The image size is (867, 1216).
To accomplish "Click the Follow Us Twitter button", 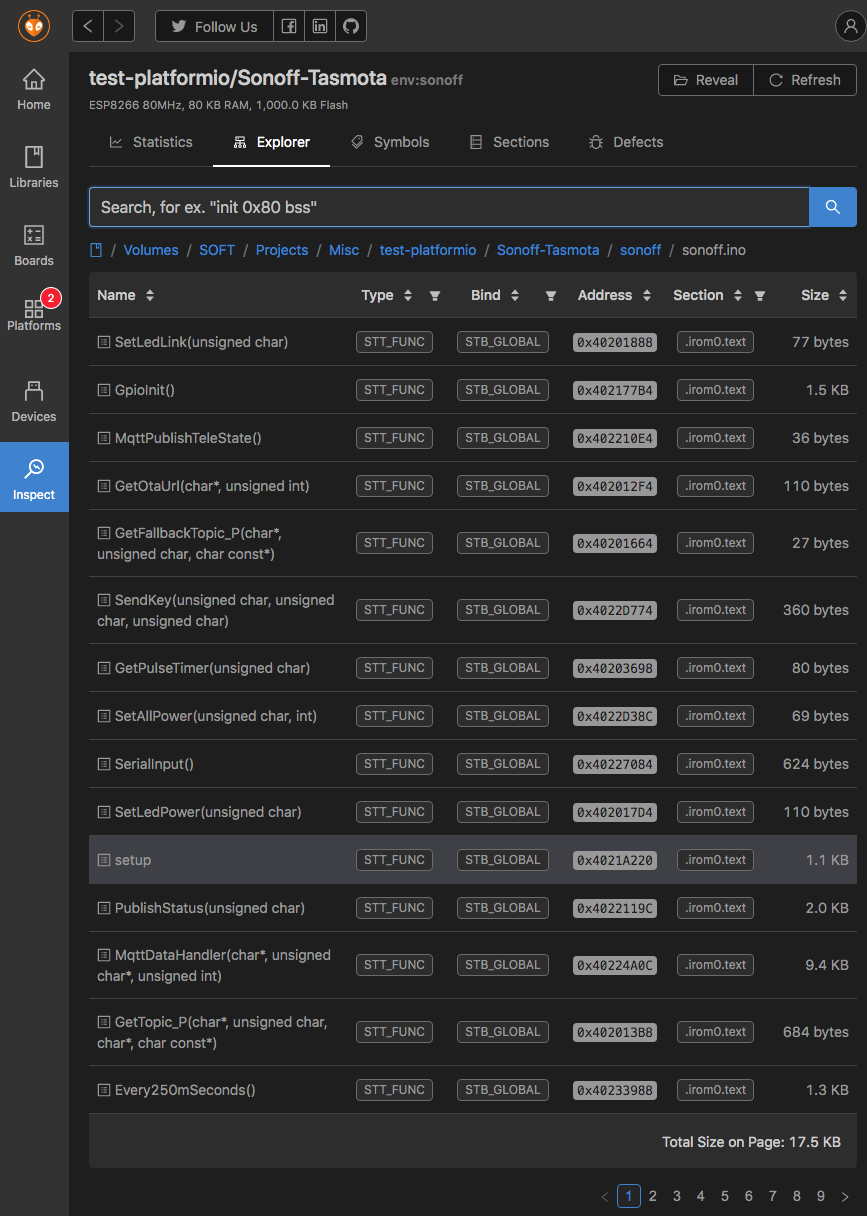I will (214, 26).
